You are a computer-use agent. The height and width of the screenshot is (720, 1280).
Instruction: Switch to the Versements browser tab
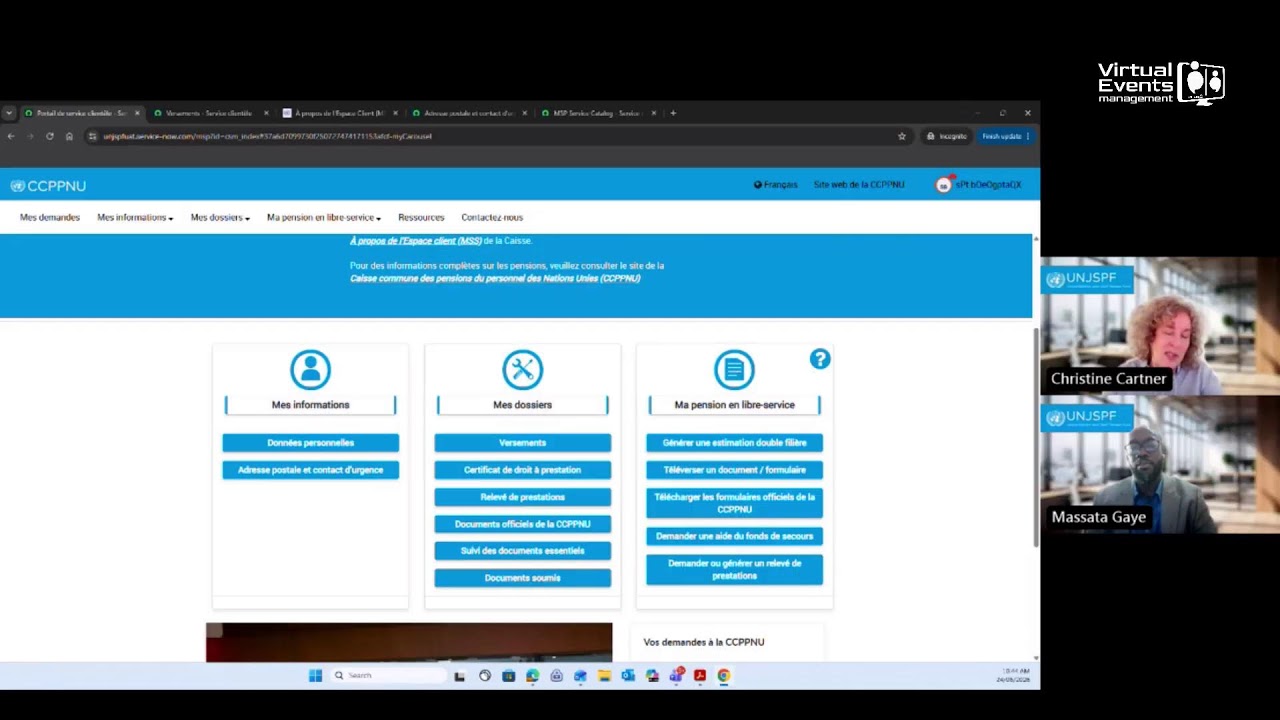pos(210,113)
